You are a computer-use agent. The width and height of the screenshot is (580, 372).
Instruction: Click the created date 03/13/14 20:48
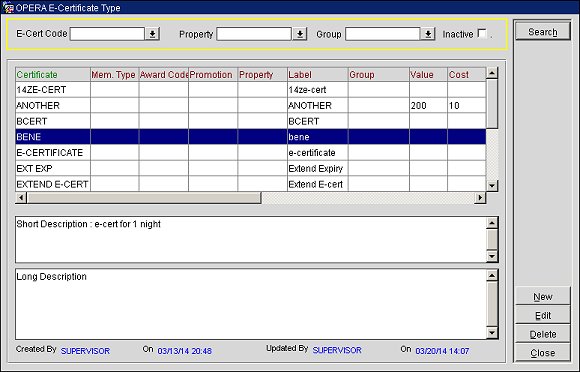185,351
